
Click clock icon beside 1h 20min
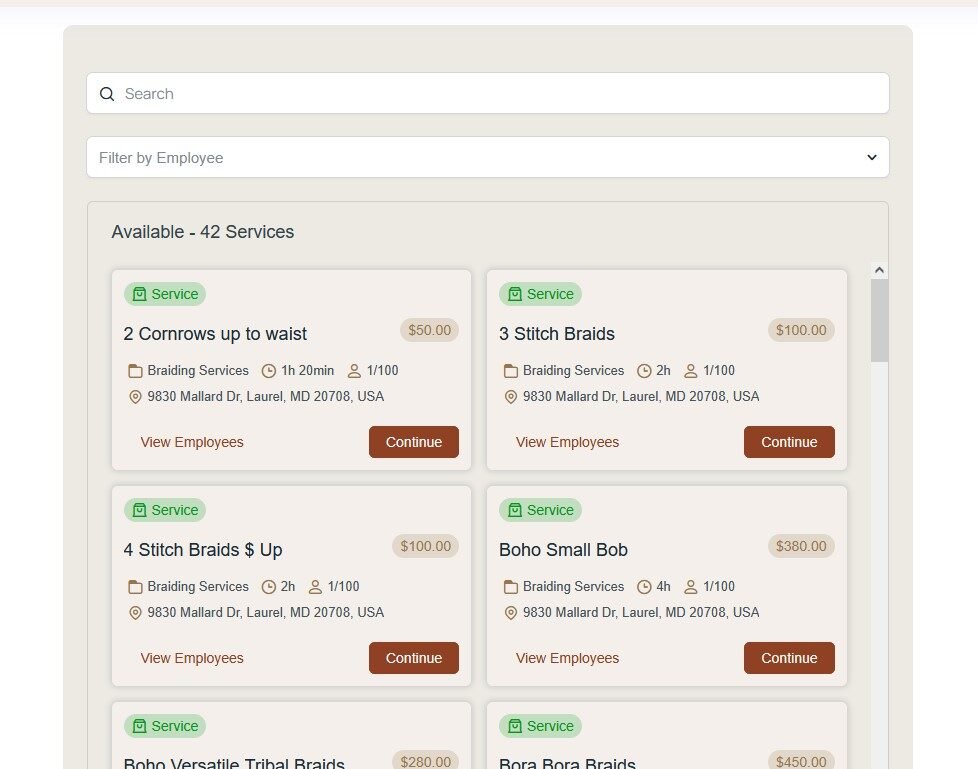click(269, 371)
